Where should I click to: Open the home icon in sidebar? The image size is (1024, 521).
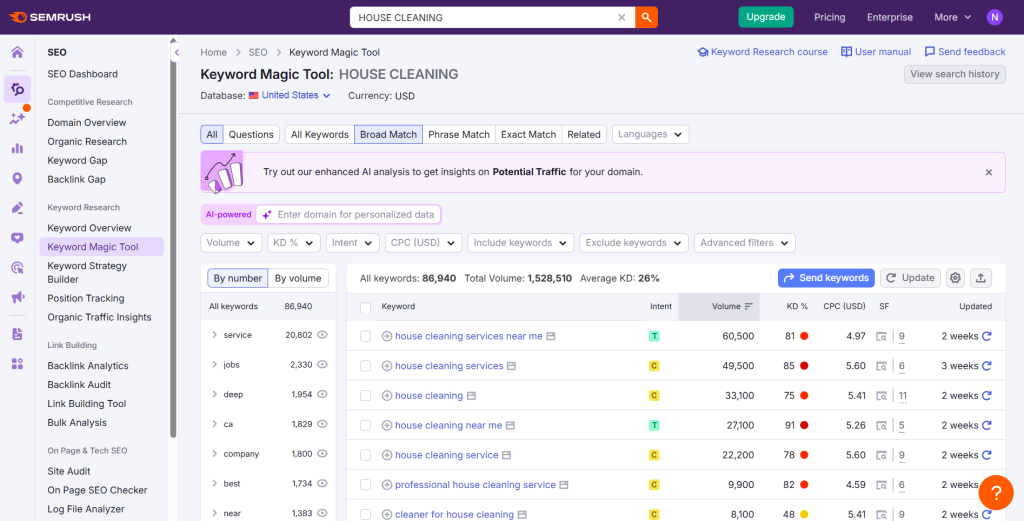point(17,52)
